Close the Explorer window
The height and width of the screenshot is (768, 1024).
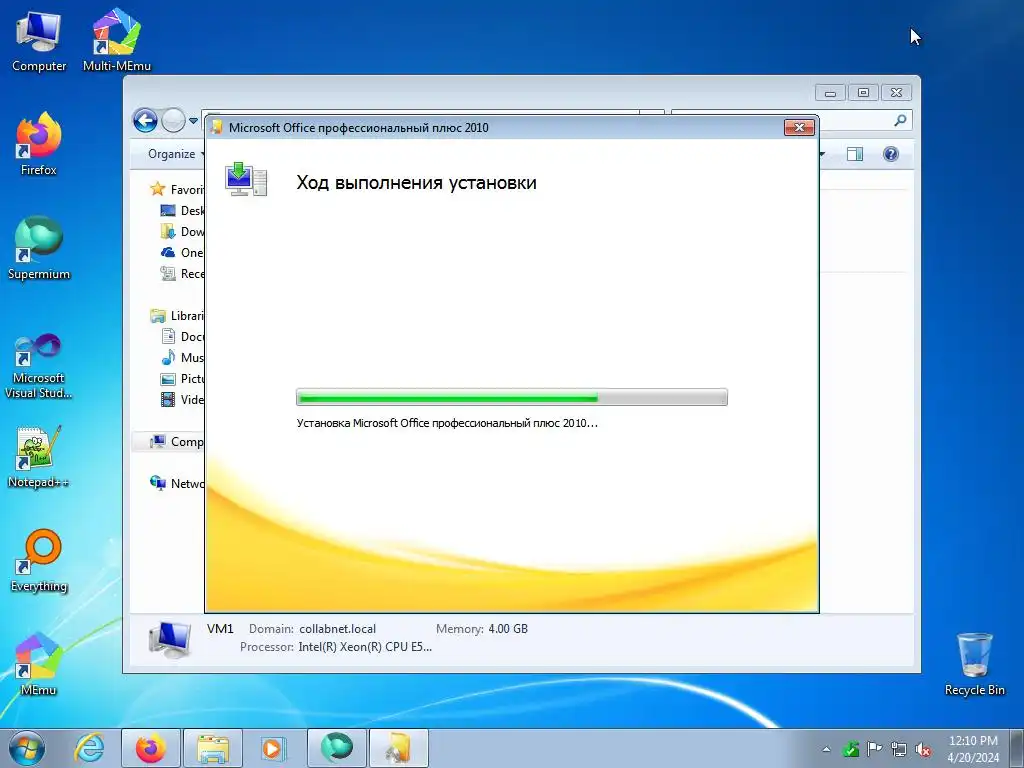[x=896, y=93]
